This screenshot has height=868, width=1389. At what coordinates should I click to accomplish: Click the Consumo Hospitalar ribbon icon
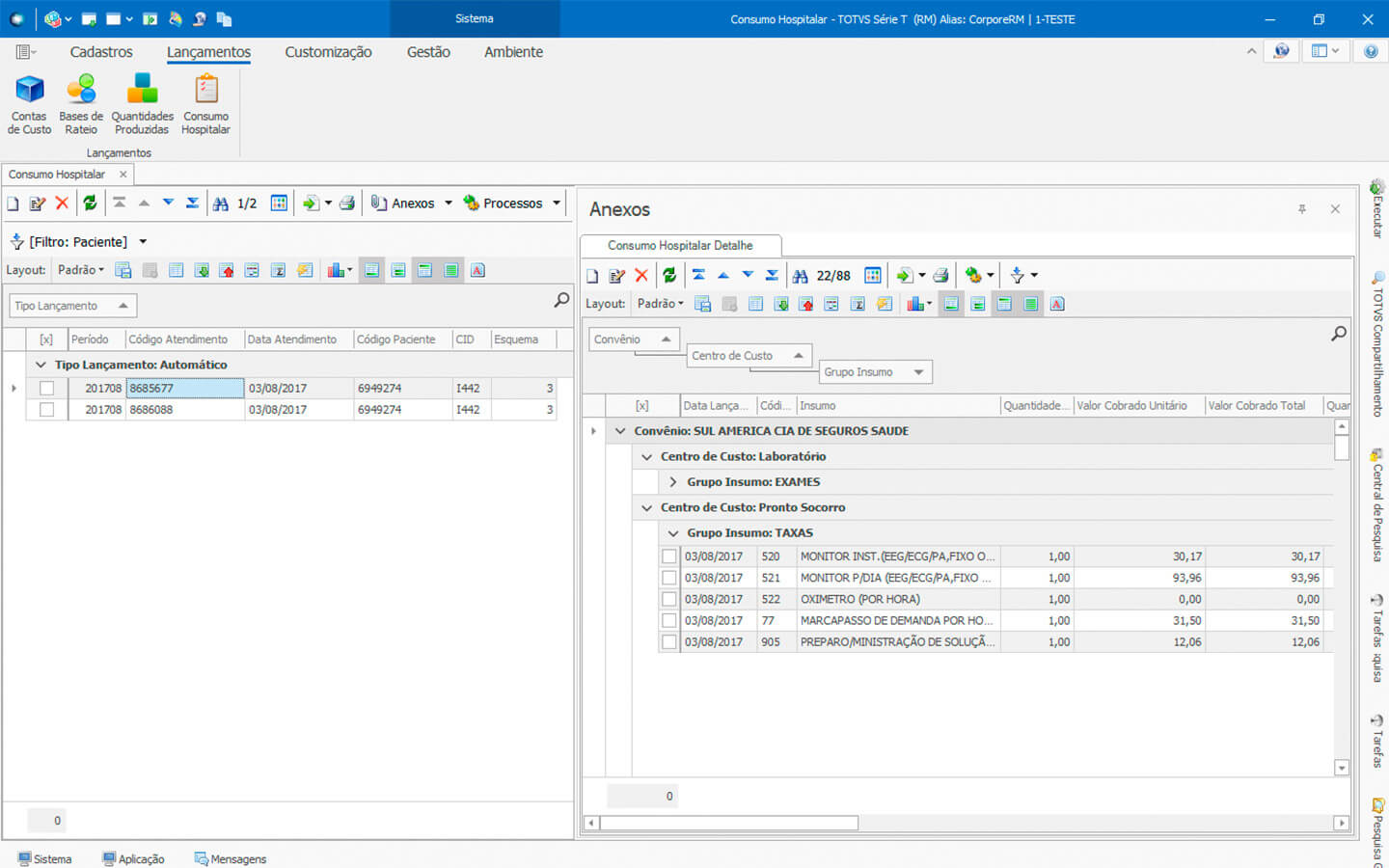click(205, 104)
